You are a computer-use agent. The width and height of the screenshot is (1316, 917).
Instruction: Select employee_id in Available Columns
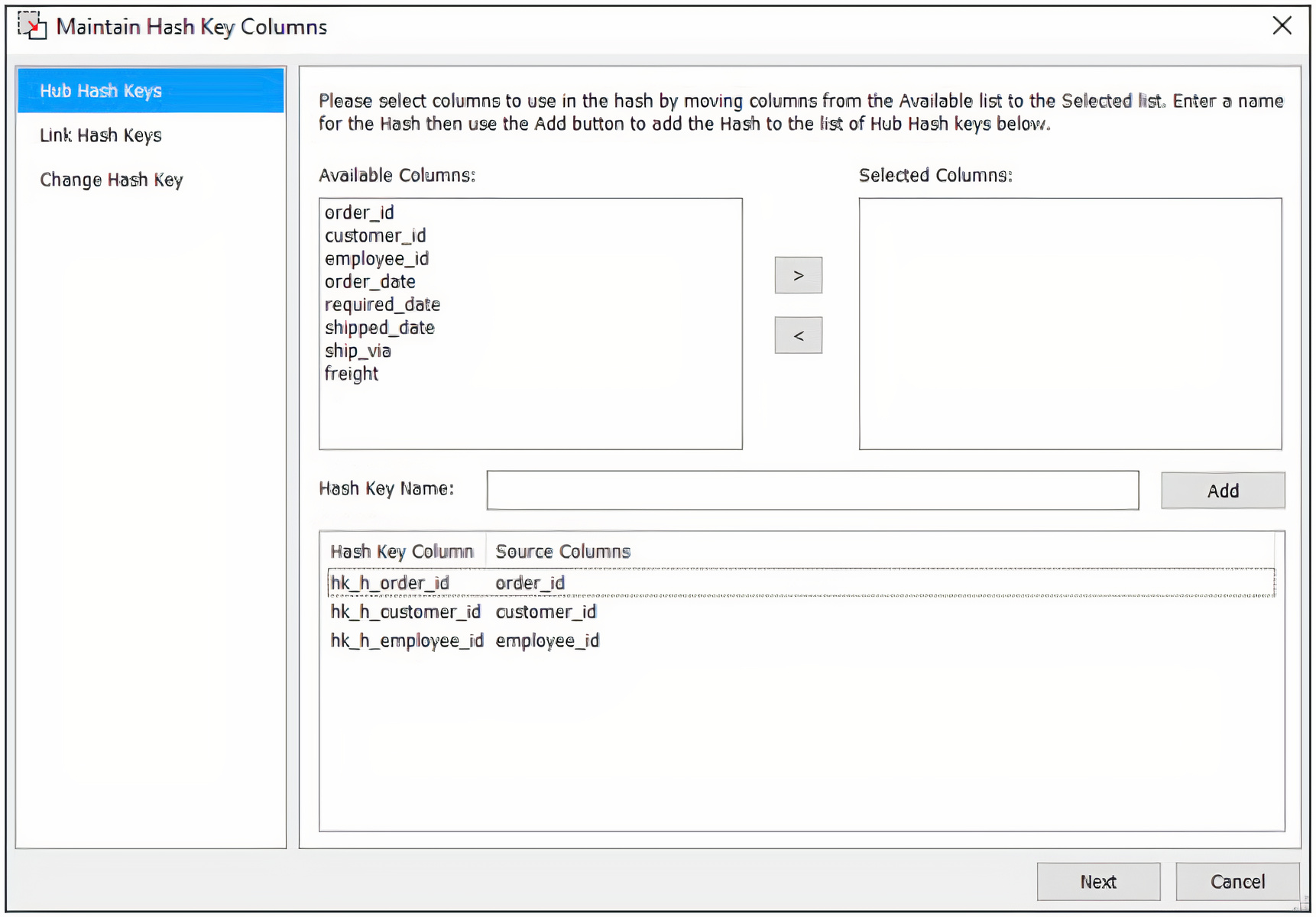[377, 258]
